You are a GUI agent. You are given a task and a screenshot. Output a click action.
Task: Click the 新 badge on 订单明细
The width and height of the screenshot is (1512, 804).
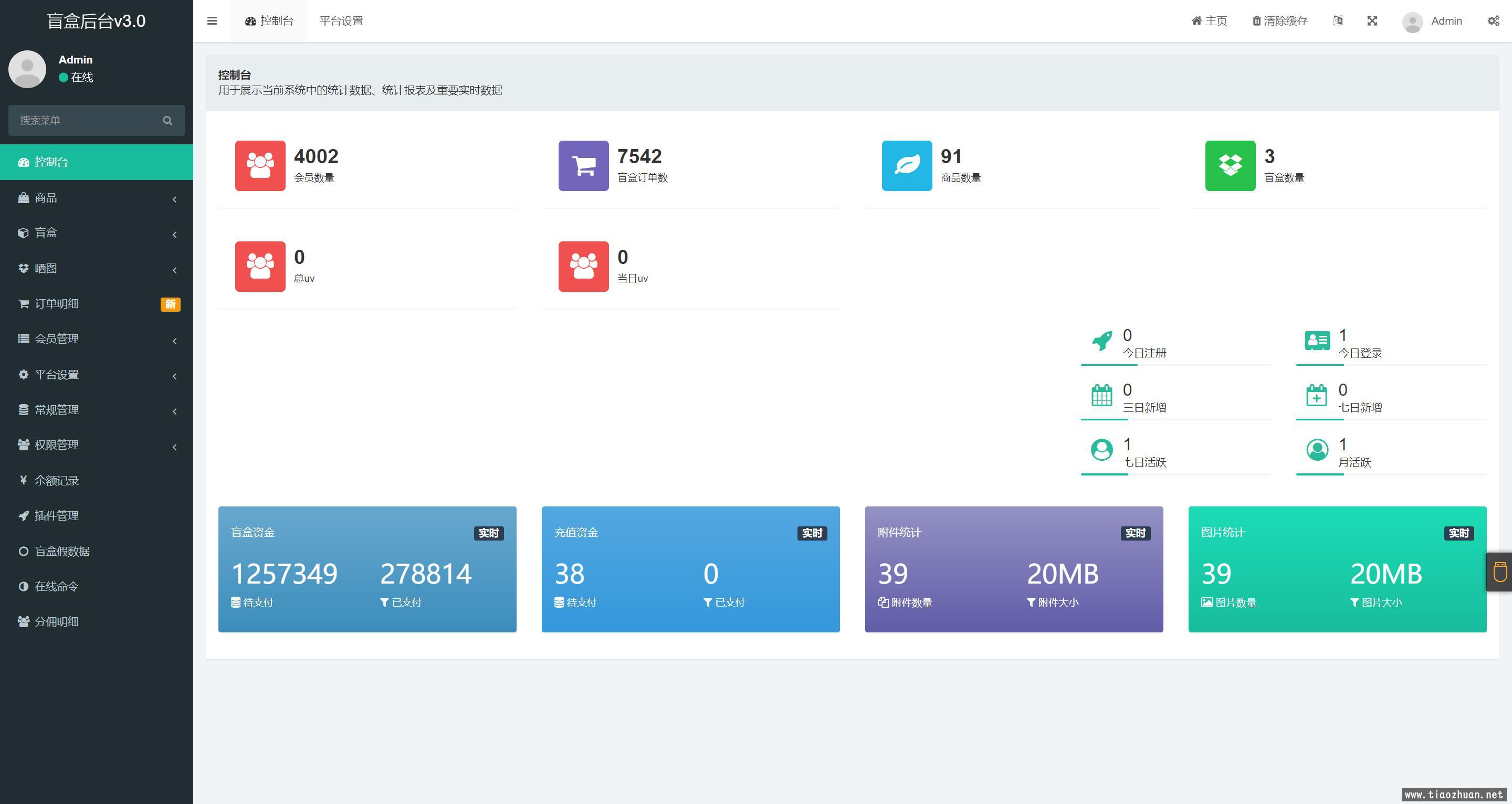pos(170,304)
